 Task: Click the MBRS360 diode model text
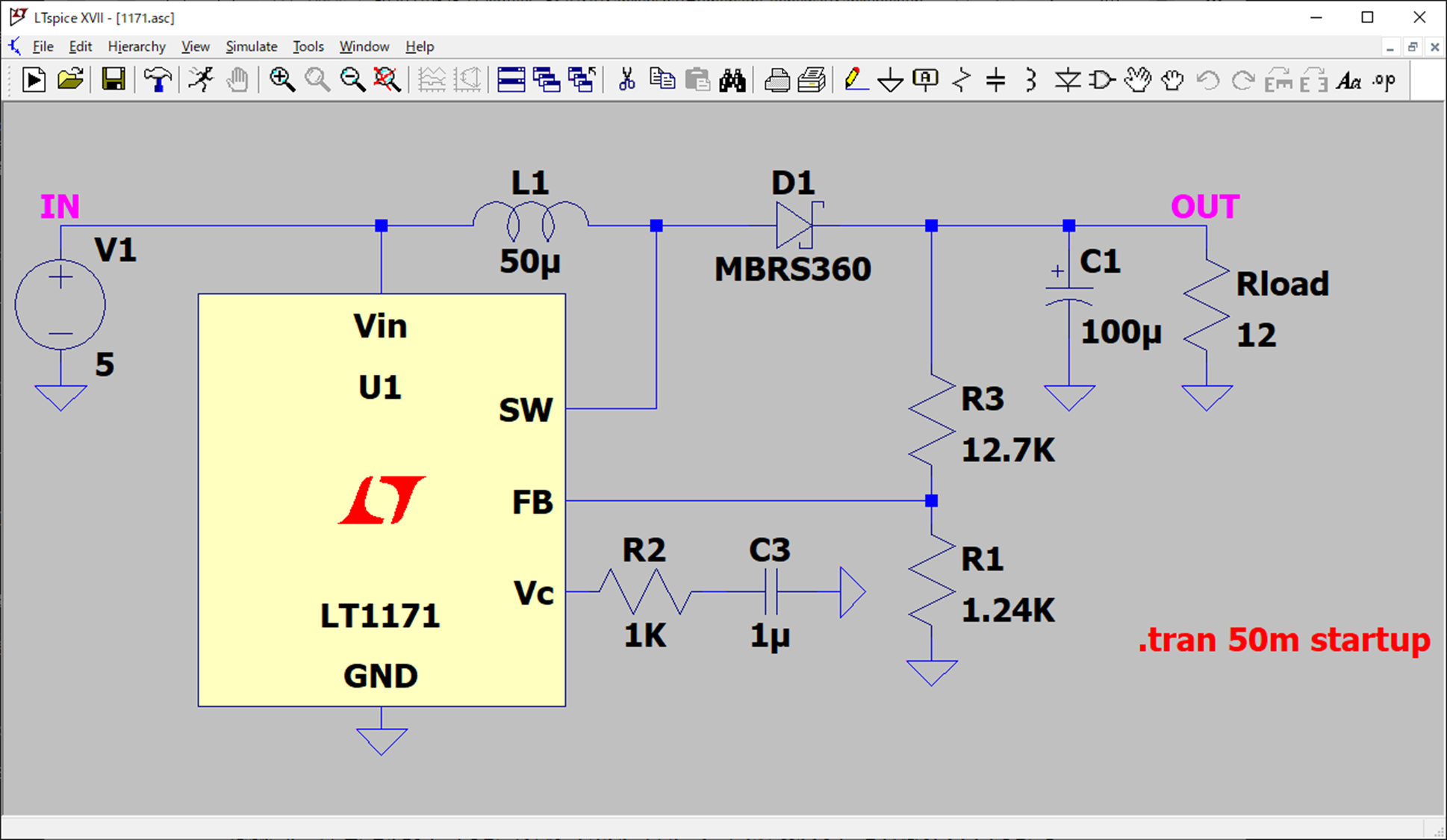point(793,269)
